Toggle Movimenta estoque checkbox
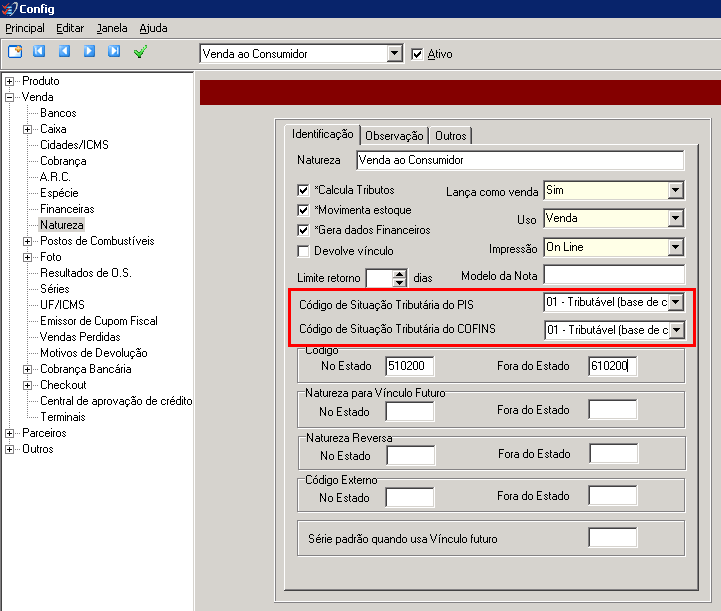721x611 pixels. [x=303, y=210]
